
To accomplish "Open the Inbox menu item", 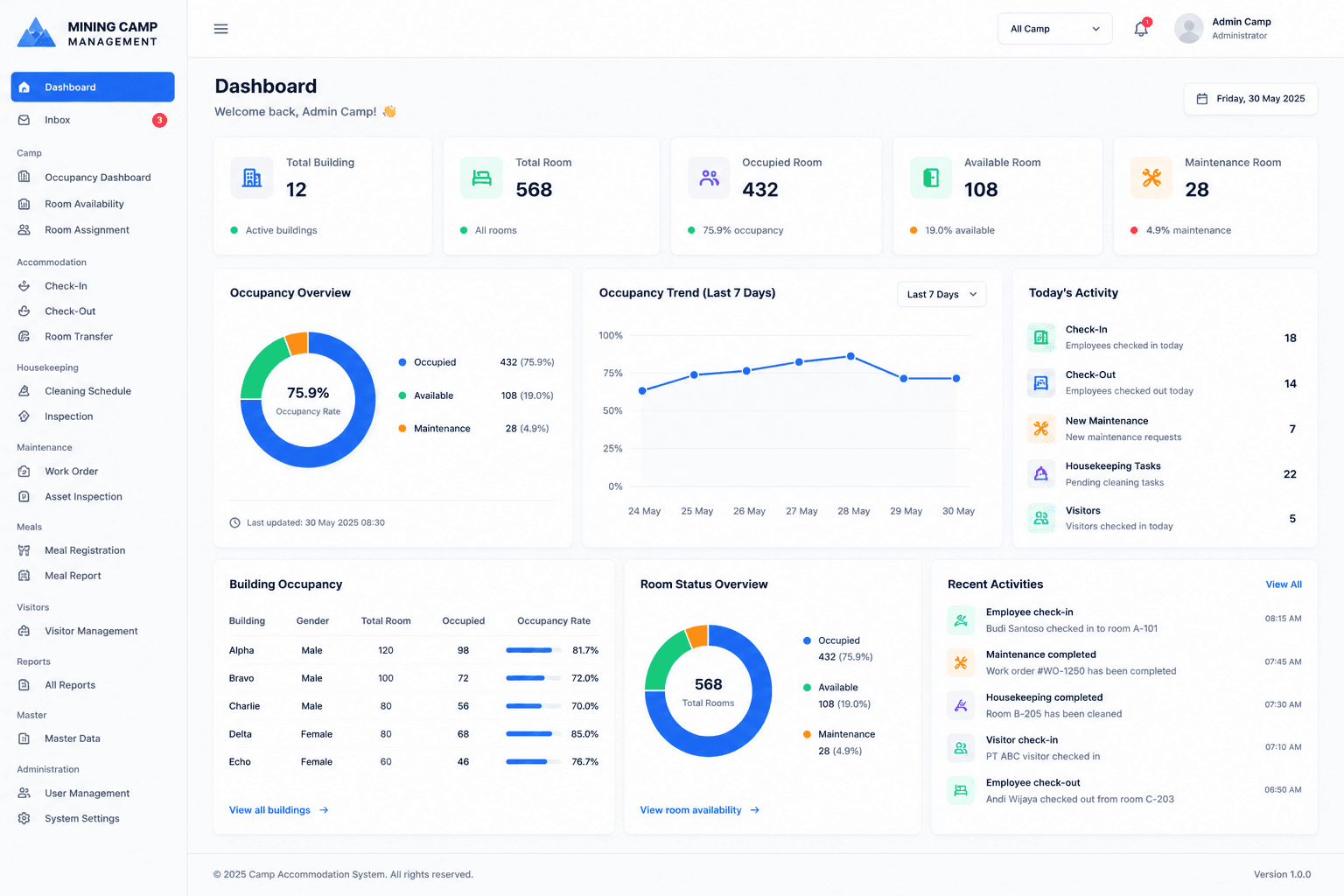I will (92, 120).
